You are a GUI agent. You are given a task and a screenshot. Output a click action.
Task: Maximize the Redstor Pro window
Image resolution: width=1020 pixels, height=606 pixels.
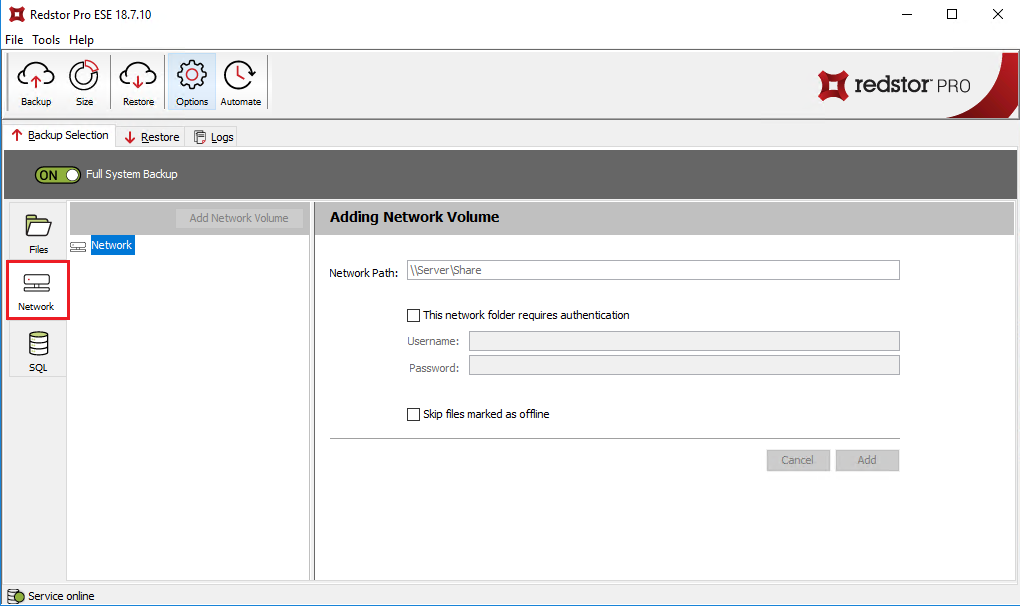coord(952,14)
